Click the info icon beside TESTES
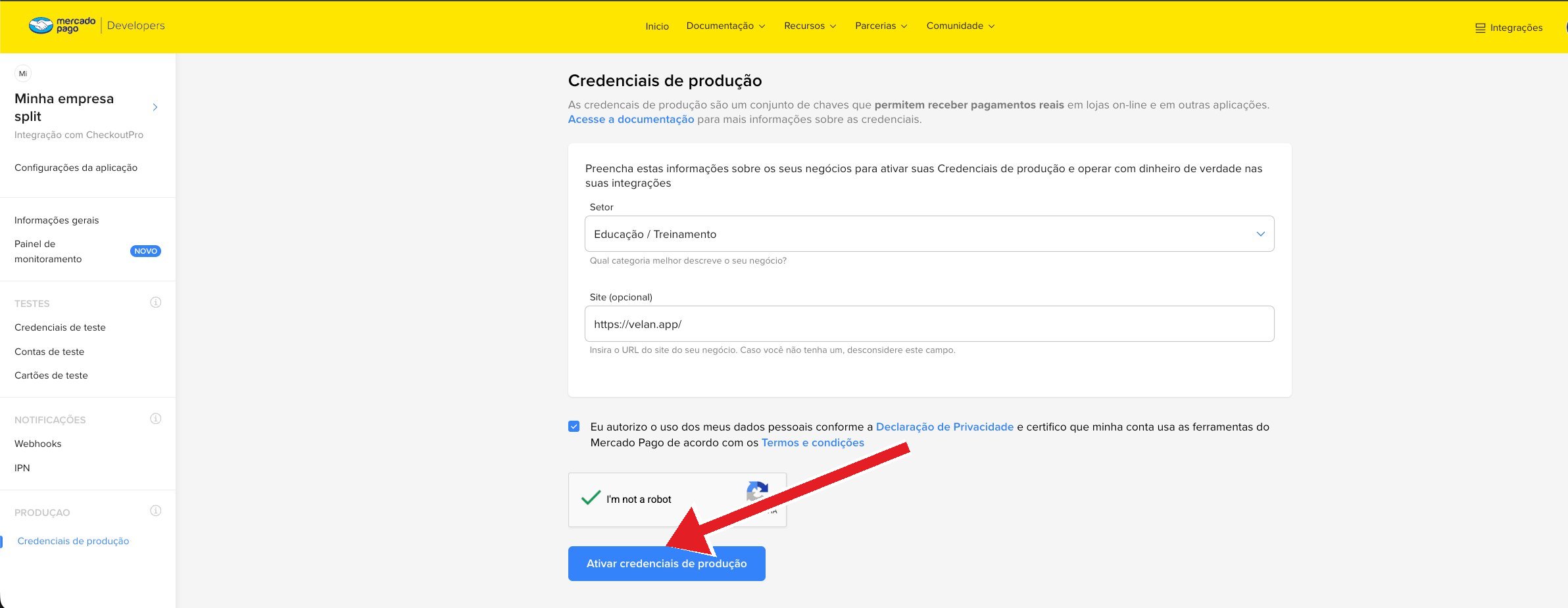The height and width of the screenshot is (608, 1568). [156, 302]
